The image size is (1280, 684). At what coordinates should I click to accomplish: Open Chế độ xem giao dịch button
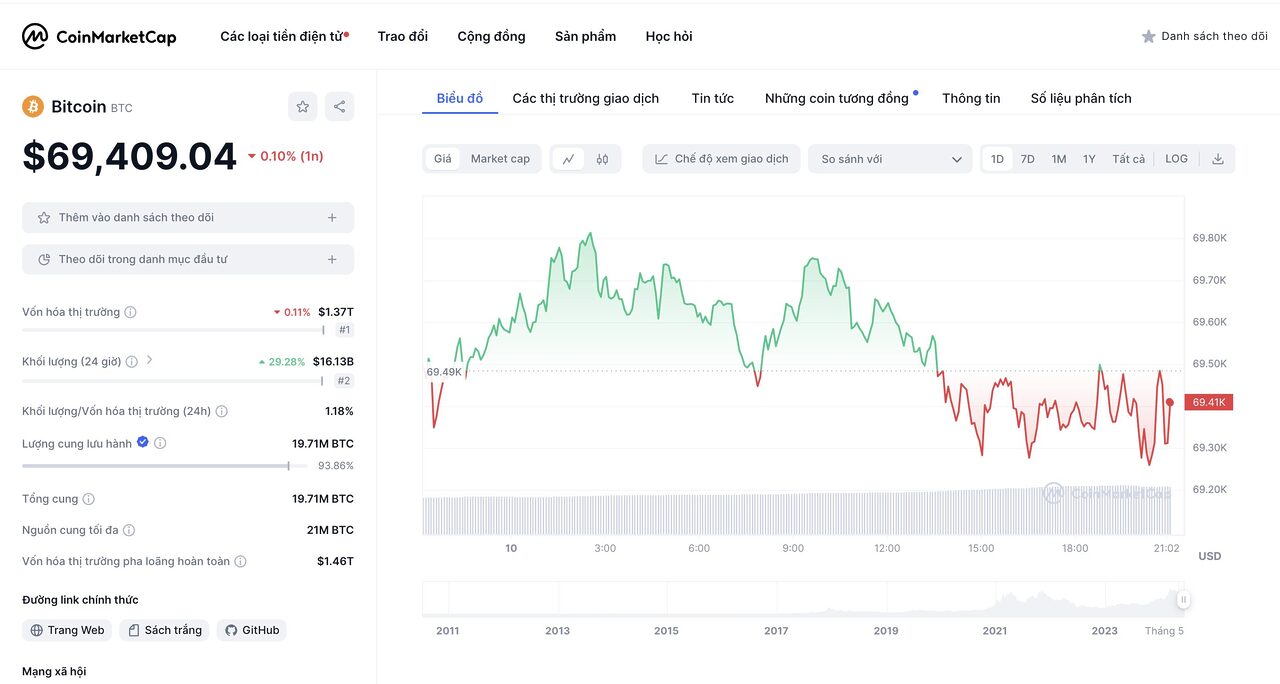[x=721, y=159]
